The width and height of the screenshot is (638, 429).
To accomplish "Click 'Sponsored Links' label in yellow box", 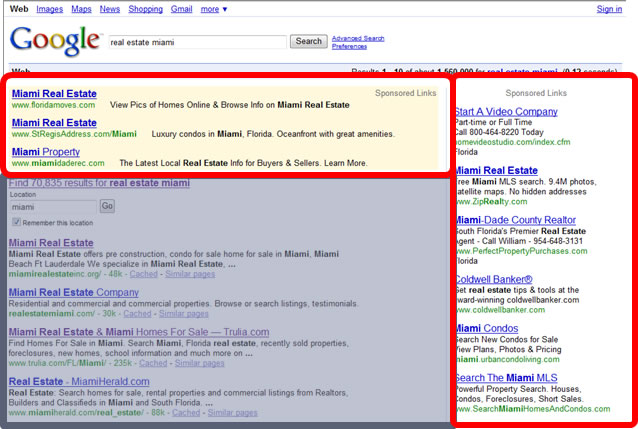I will [406, 93].
